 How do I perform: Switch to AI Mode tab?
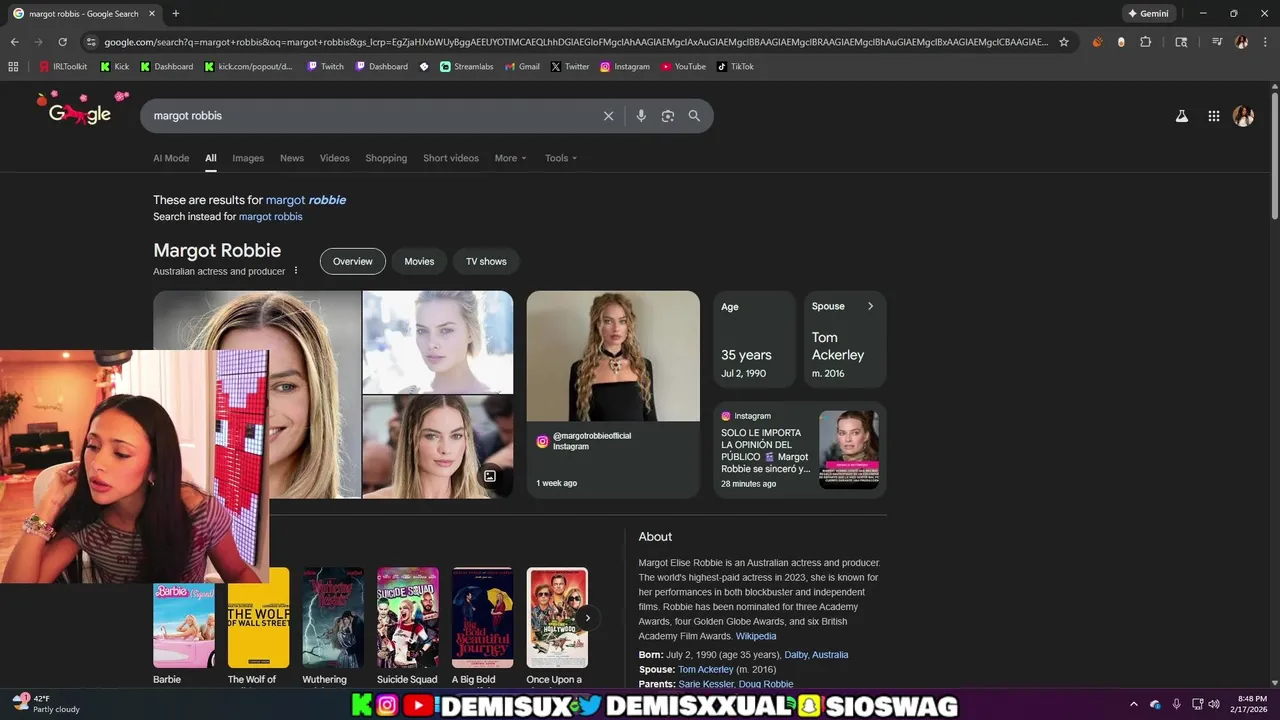coord(171,158)
